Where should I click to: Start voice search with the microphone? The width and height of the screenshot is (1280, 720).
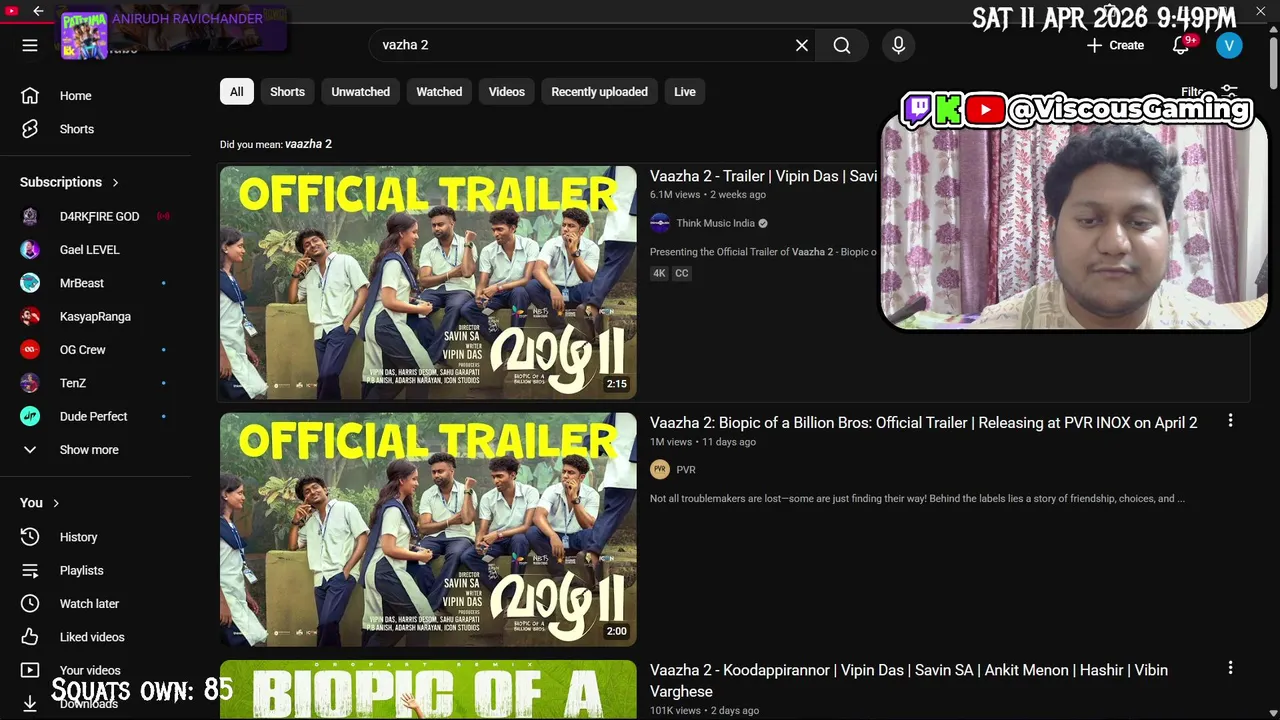[x=898, y=45]
